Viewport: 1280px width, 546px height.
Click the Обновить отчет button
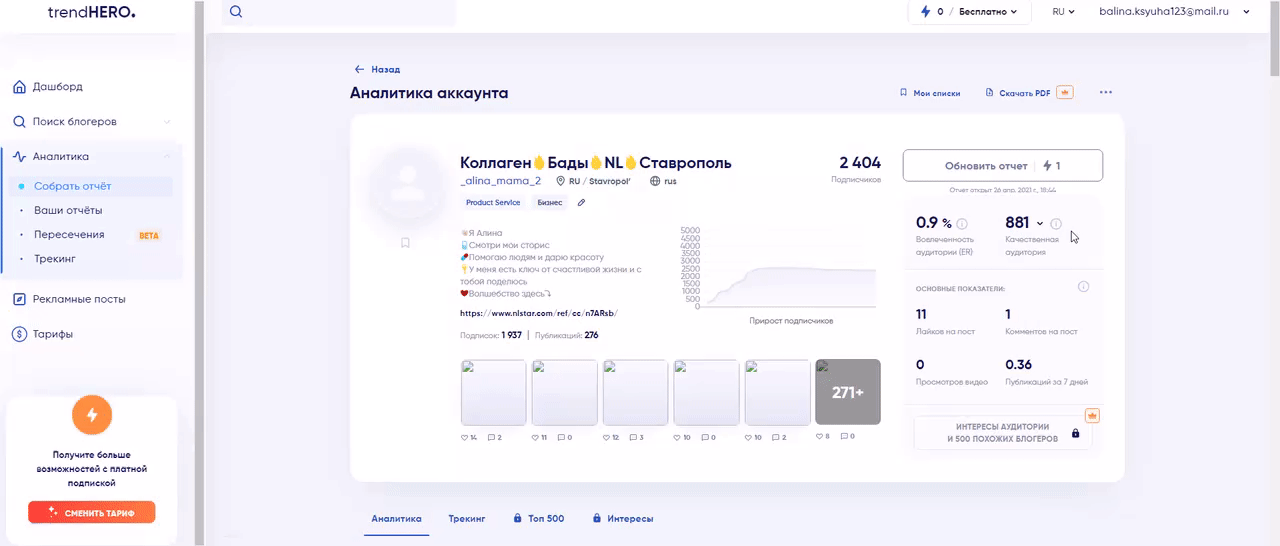tap(1002, 166)
